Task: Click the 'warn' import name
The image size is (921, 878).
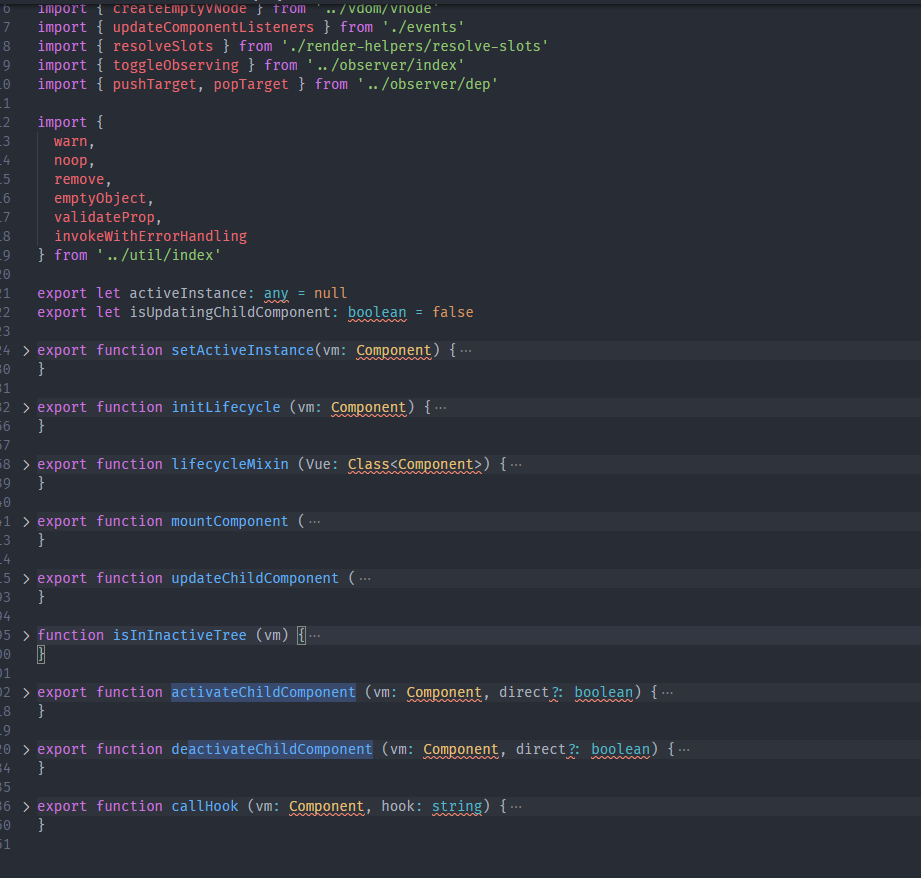Action: [x=70, y=142]
